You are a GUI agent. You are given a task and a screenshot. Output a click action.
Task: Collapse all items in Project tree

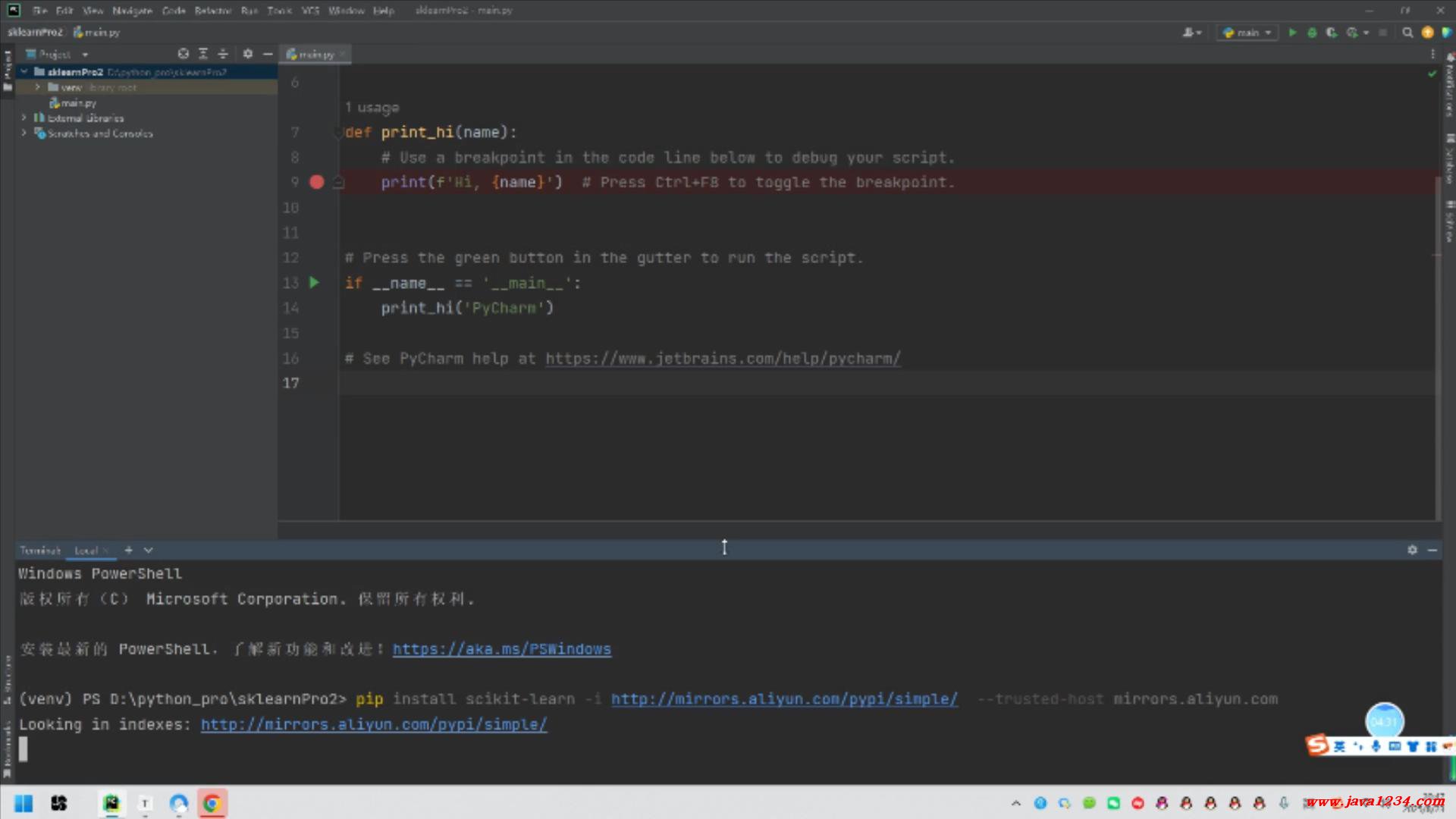click(223, 54)
